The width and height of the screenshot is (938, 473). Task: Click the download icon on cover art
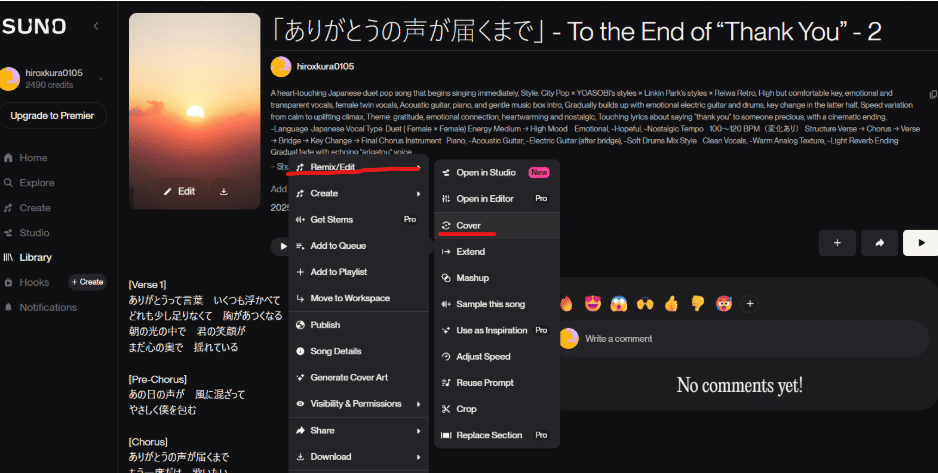click(x=223, y=191)
